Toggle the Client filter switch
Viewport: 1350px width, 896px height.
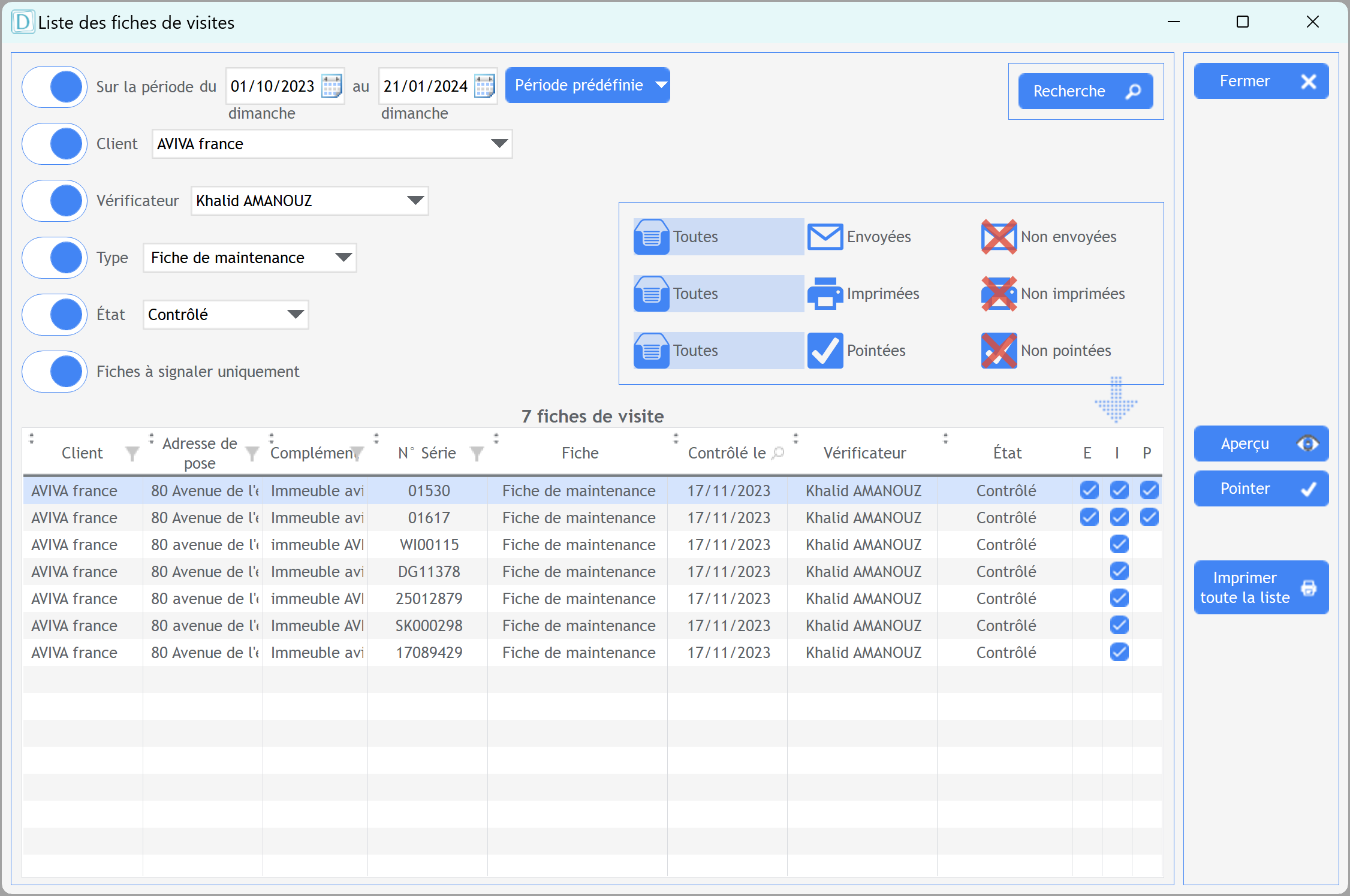(x=55, y=144)
